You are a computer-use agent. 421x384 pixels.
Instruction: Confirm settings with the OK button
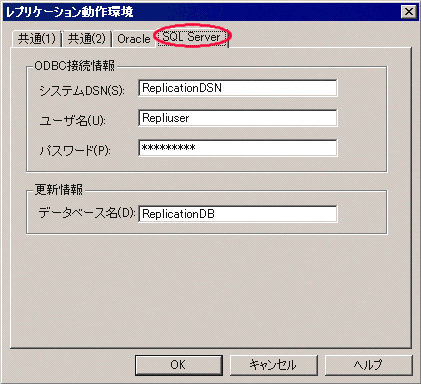(x=179, y=365)
